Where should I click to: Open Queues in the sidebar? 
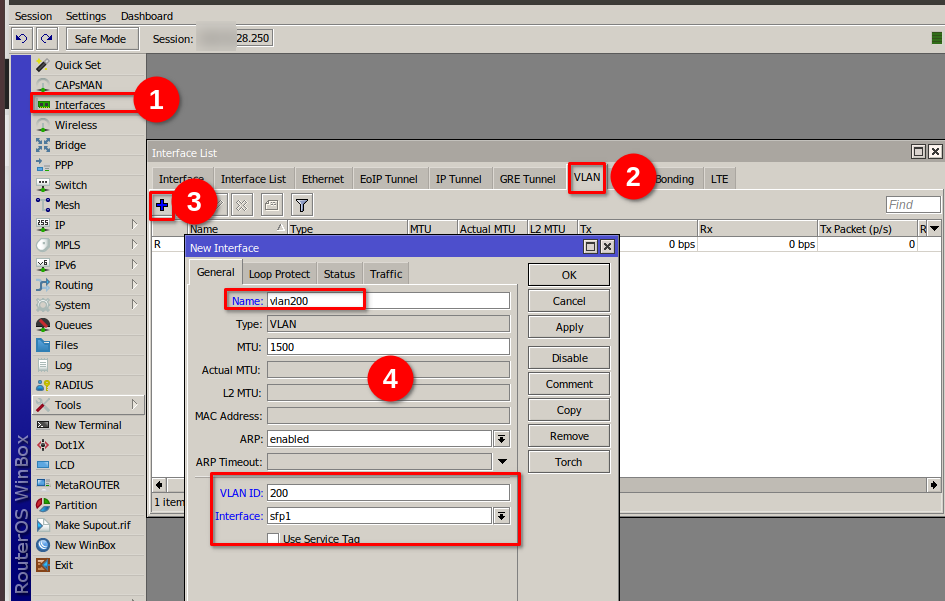pyautogui.click(x=73, y=325)
